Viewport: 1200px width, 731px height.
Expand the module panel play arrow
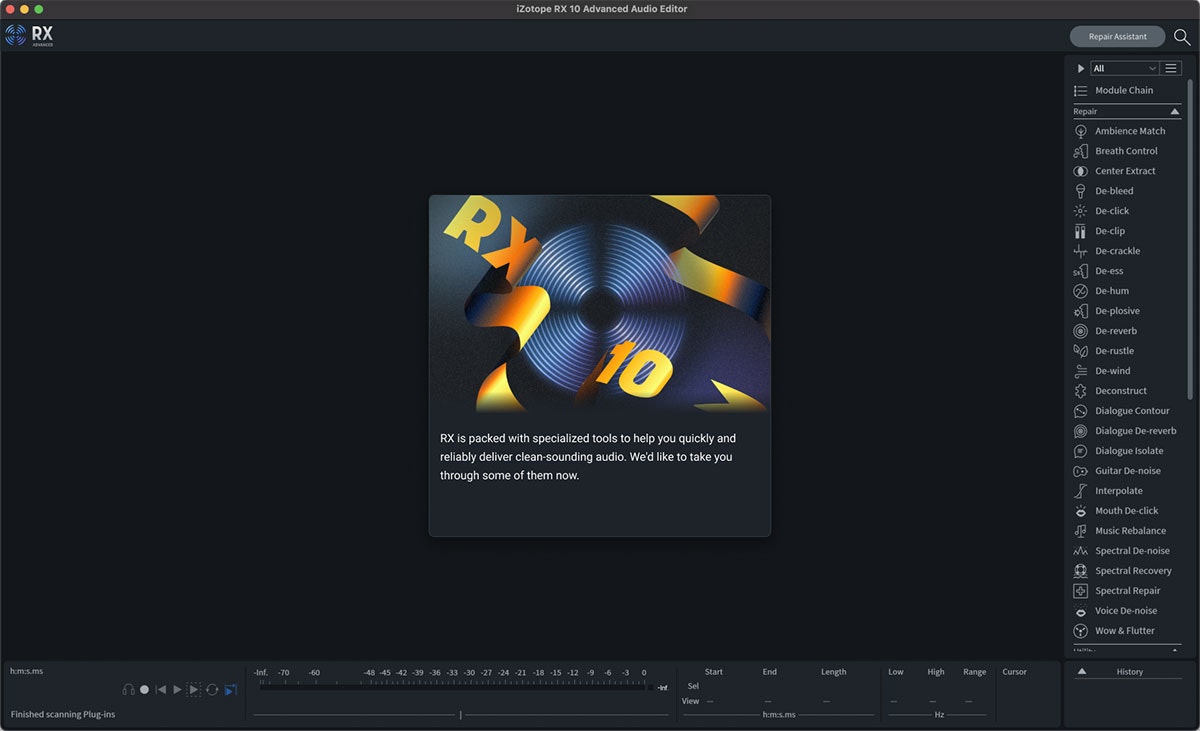1080,68
